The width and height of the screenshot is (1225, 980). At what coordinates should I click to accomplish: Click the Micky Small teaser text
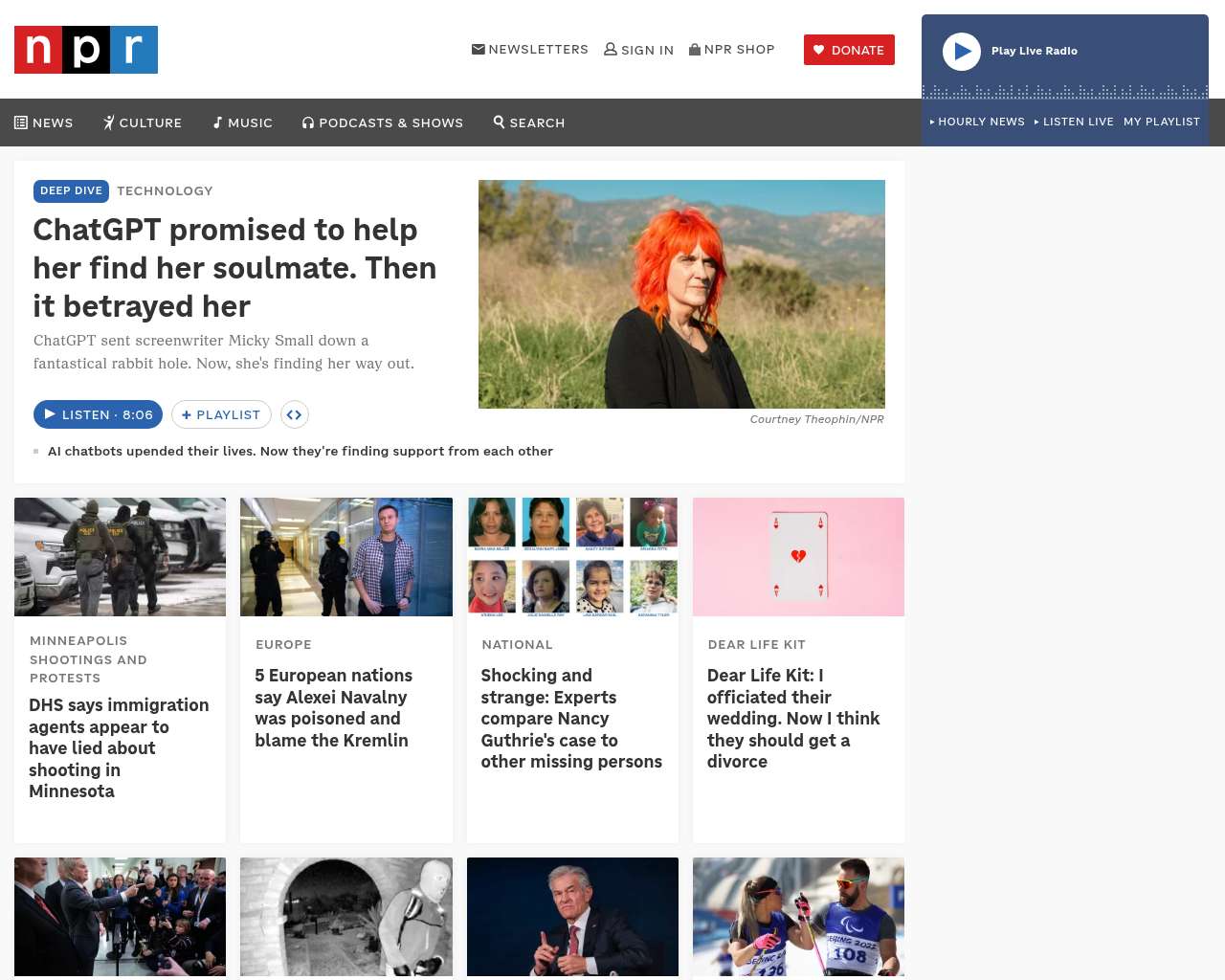224,352
